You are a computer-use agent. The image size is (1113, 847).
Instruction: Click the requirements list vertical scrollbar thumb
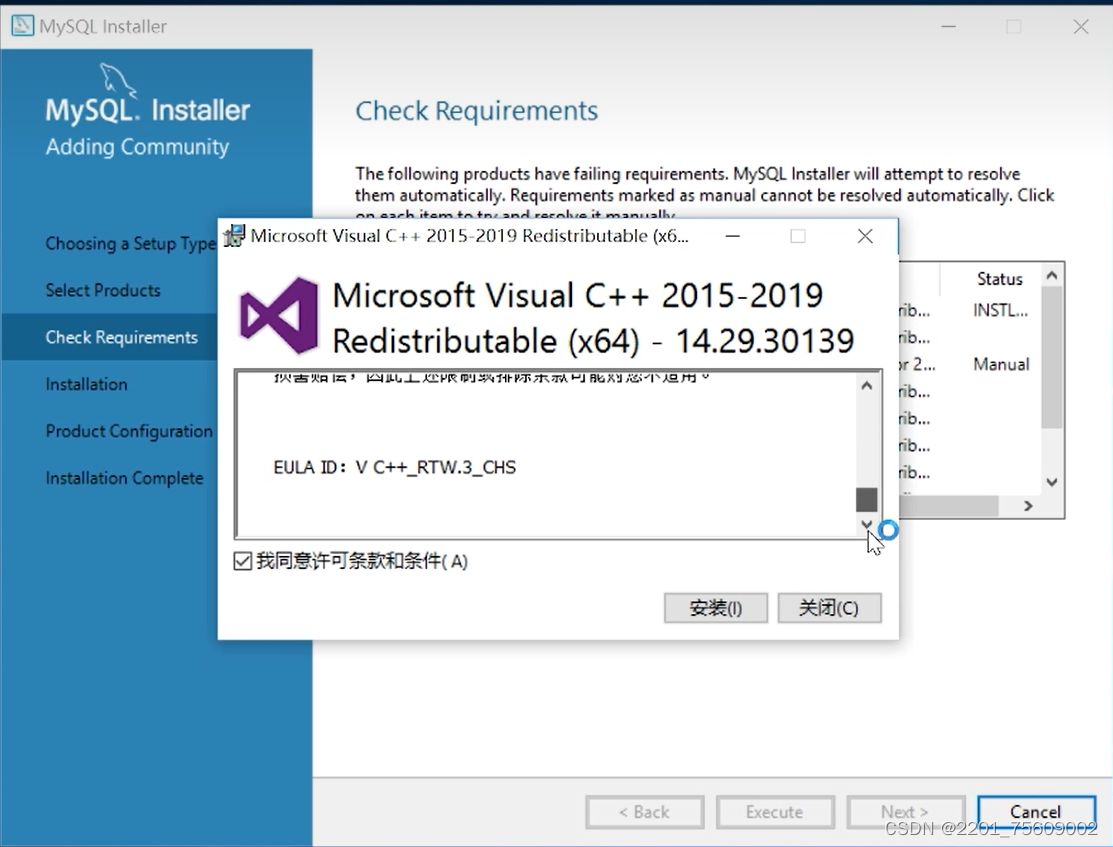(1052, 357)
